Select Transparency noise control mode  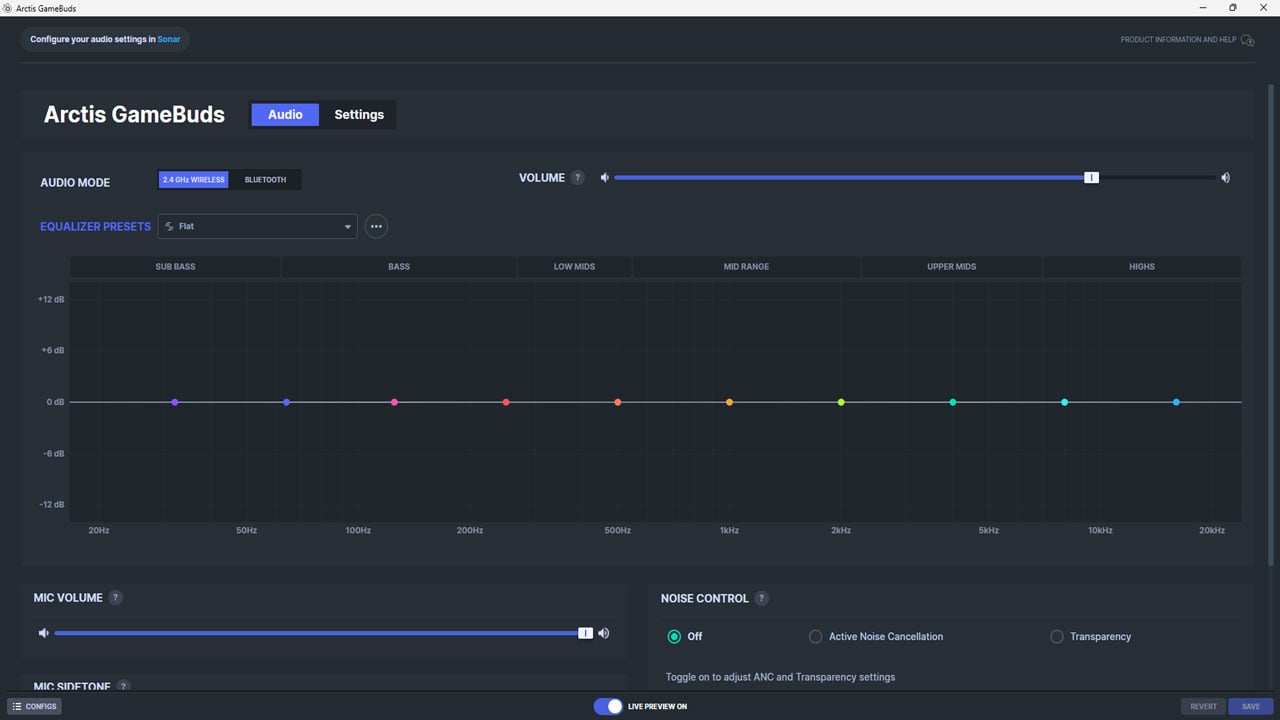tap(1057, 637)
